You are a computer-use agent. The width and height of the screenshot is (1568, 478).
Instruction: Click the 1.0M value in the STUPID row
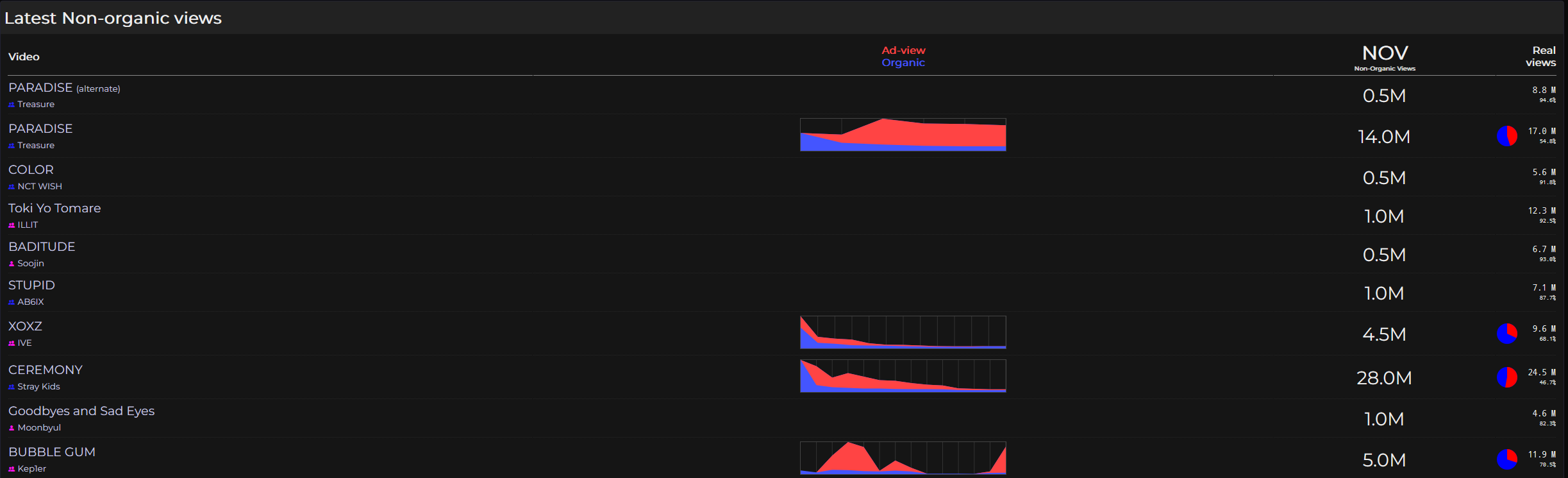1384,293
